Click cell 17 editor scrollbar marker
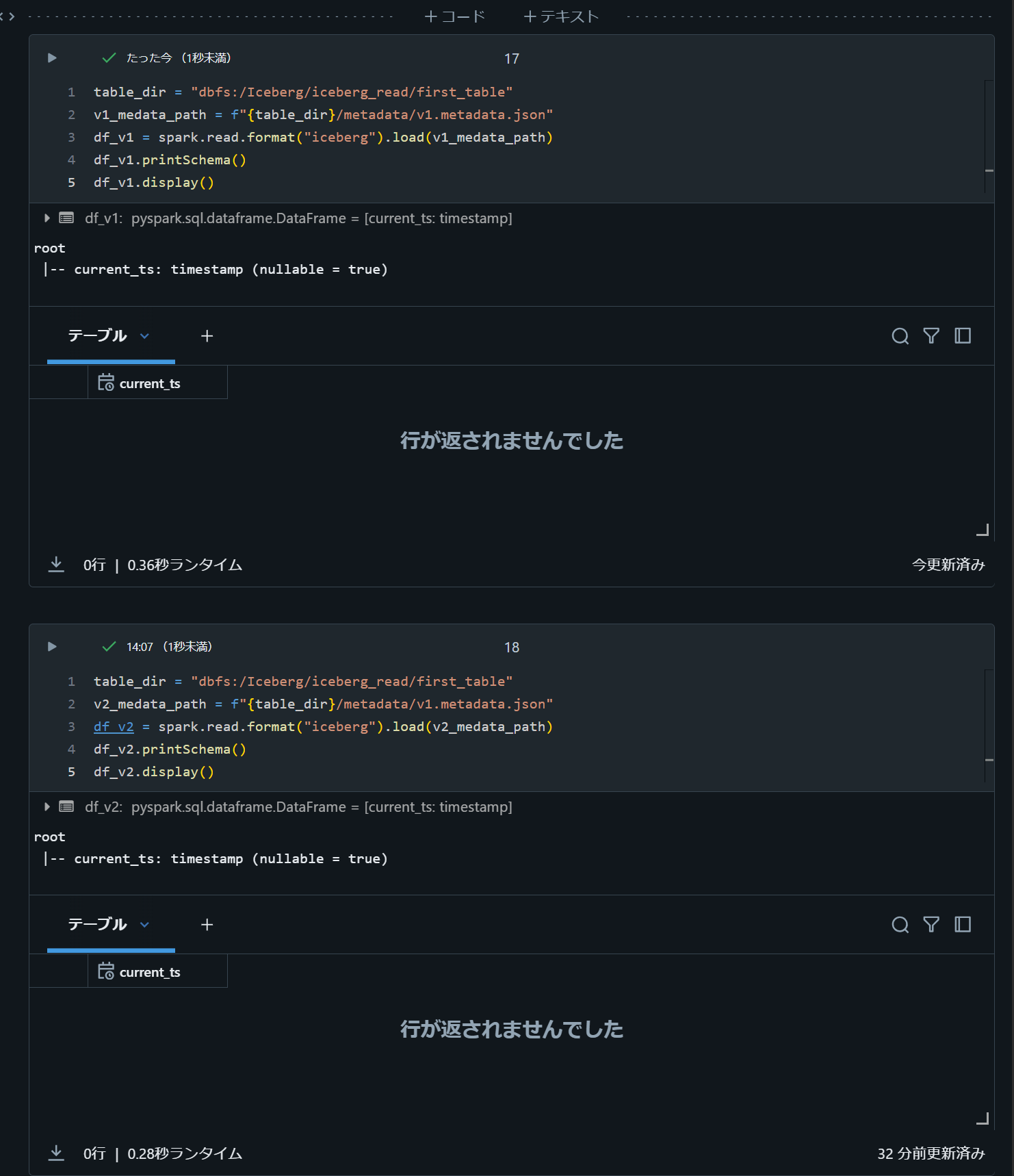 pyautogui.click(x=989, y=170)
